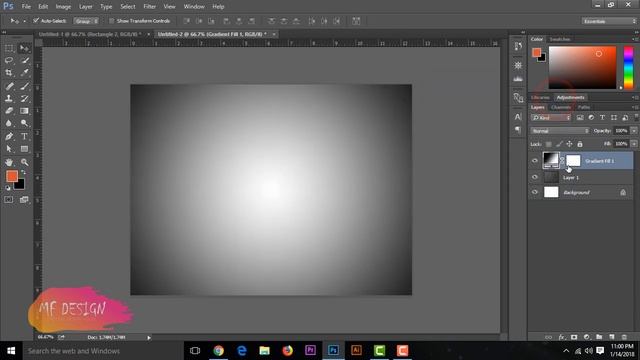This screenshot has width=640, height=360.
Task: Open the Move tool preset picker
Action: coord(24,21)
